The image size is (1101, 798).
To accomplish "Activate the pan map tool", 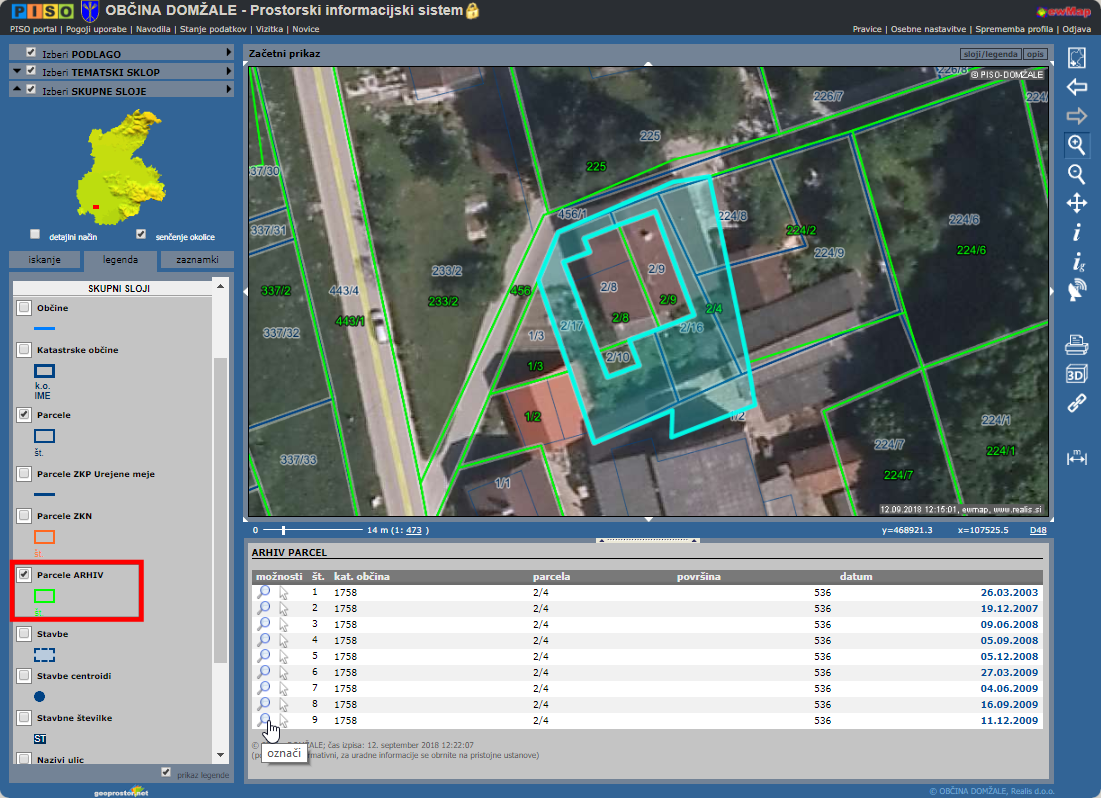I will coord(1077,204).
